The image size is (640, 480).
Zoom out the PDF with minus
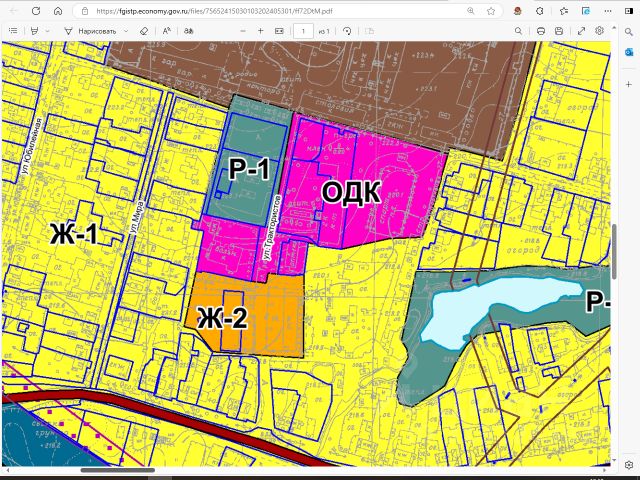243,31
